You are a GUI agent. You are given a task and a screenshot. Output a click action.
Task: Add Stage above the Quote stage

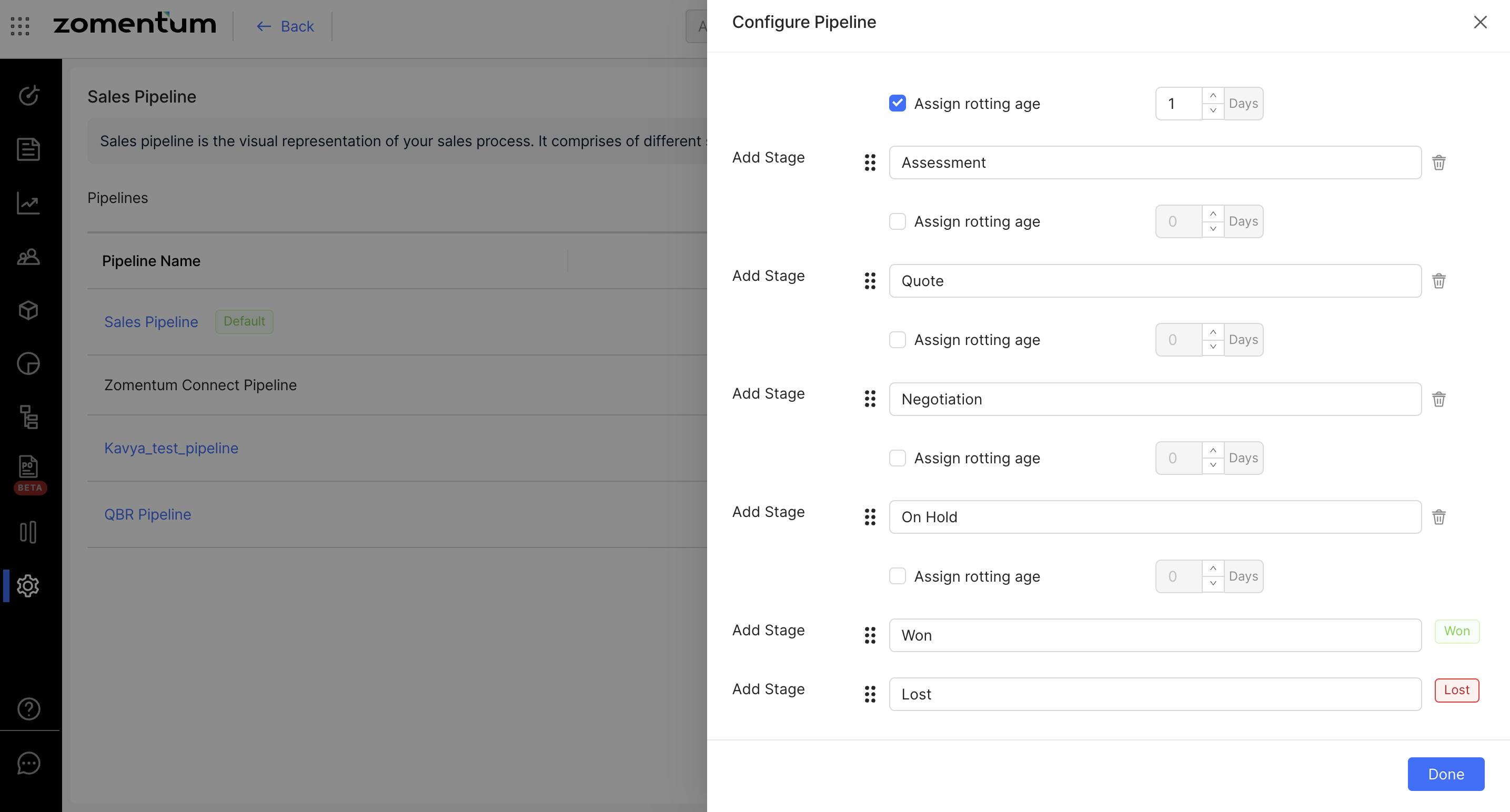coord(768,276)
